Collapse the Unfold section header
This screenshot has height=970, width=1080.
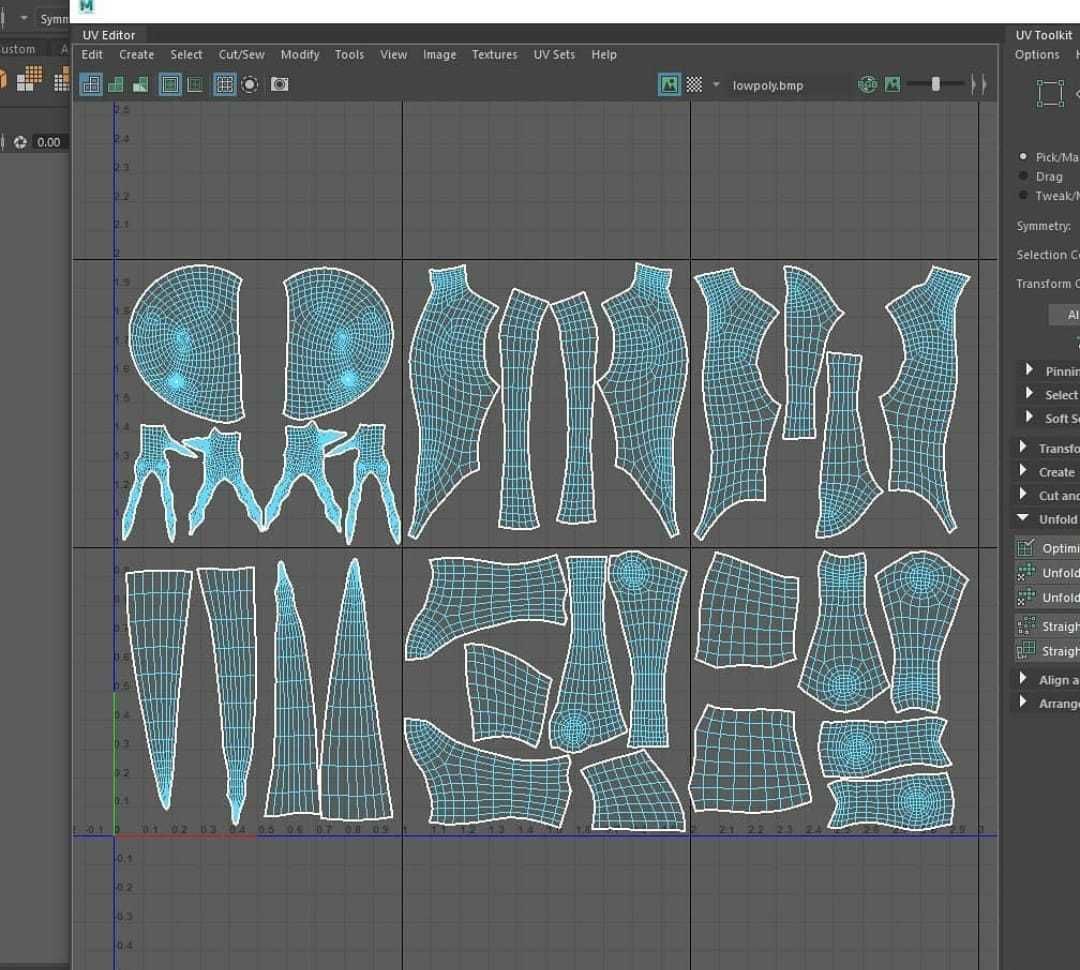(1023, 517)
